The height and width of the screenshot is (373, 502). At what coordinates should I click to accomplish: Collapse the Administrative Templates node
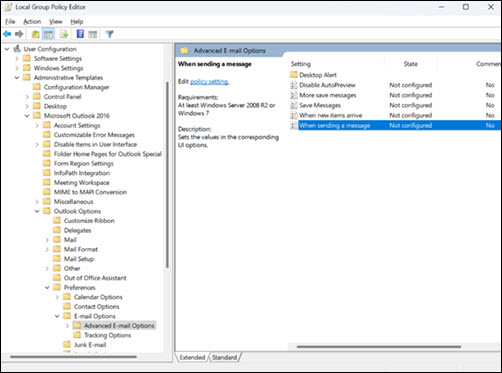tap(17, 78)
